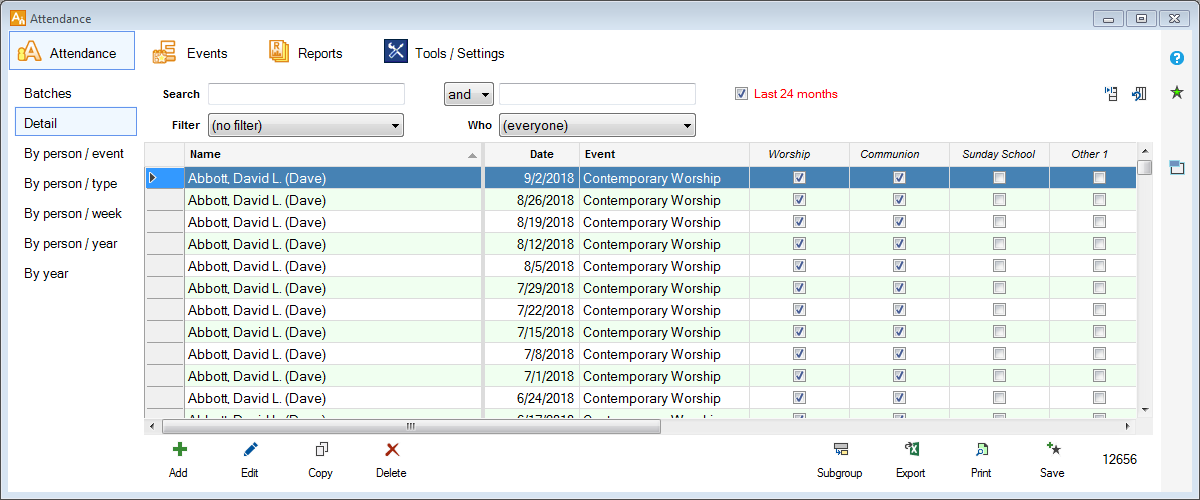Image resolution: width=1200 pixels, height=500 pixels.
Task: Open the 'and' search operator dropdown
Action: click(469, 94)
